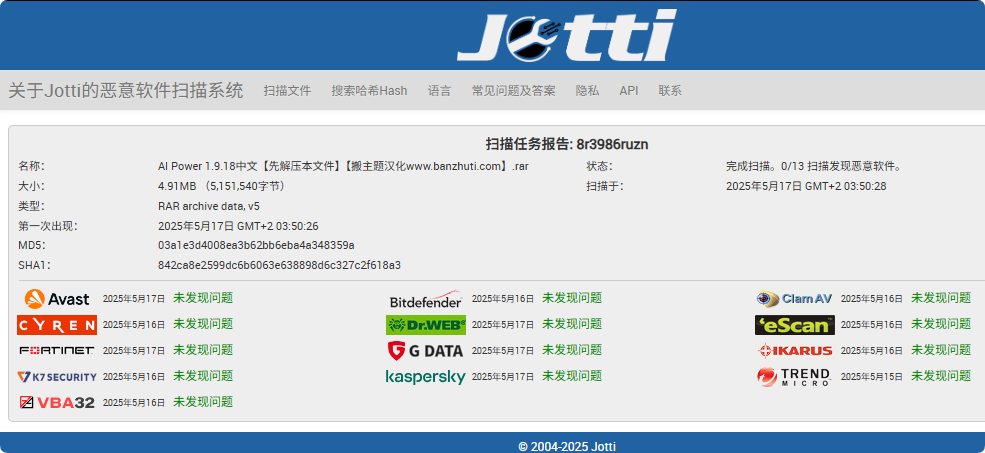Click the file size 4.91MB value
The height and width of the screenshot is (453, 985).
[222, 186]
